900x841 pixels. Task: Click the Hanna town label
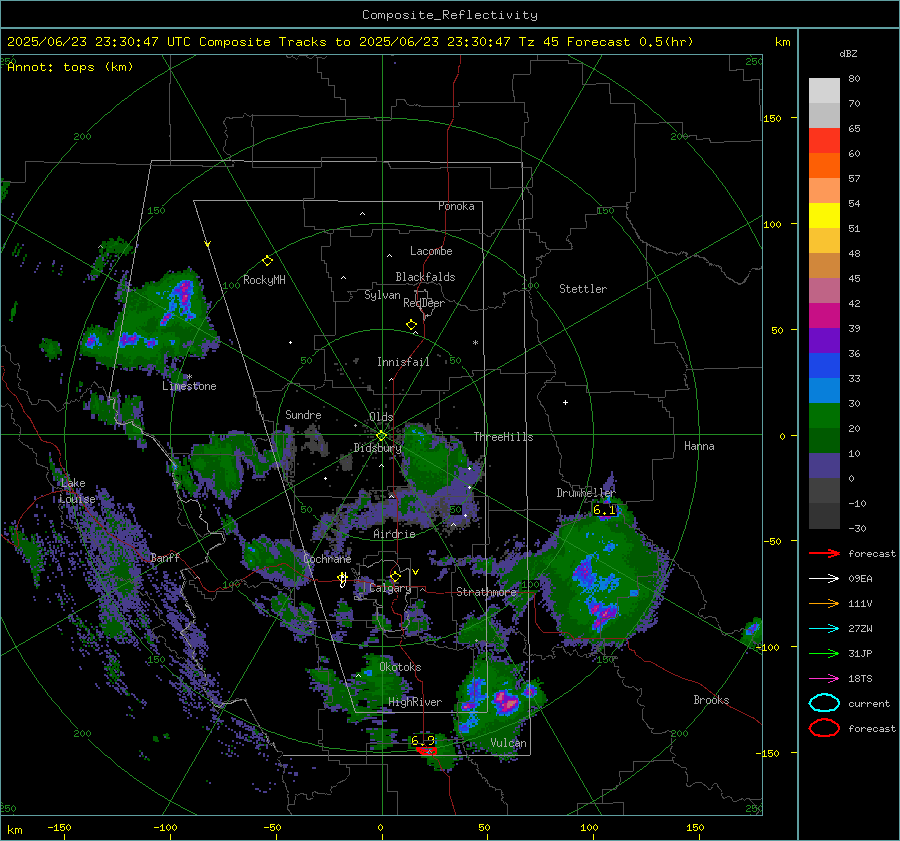click(x=699, y=446)
